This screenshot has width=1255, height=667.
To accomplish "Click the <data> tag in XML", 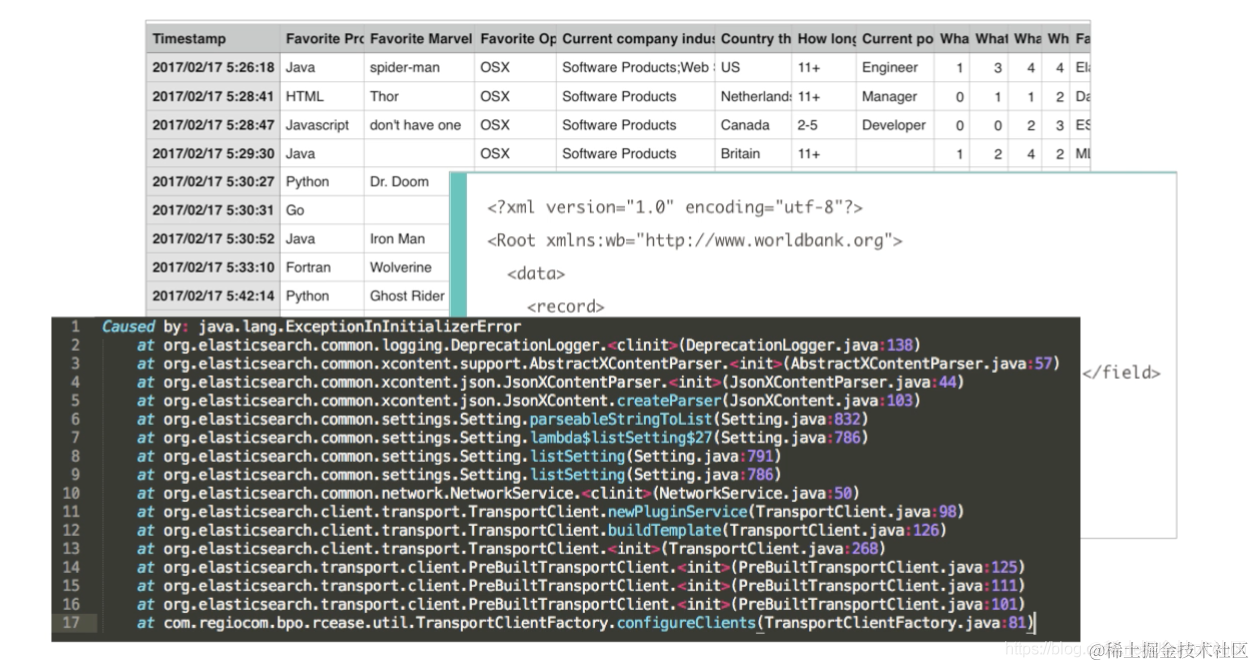I will point(536,274).
